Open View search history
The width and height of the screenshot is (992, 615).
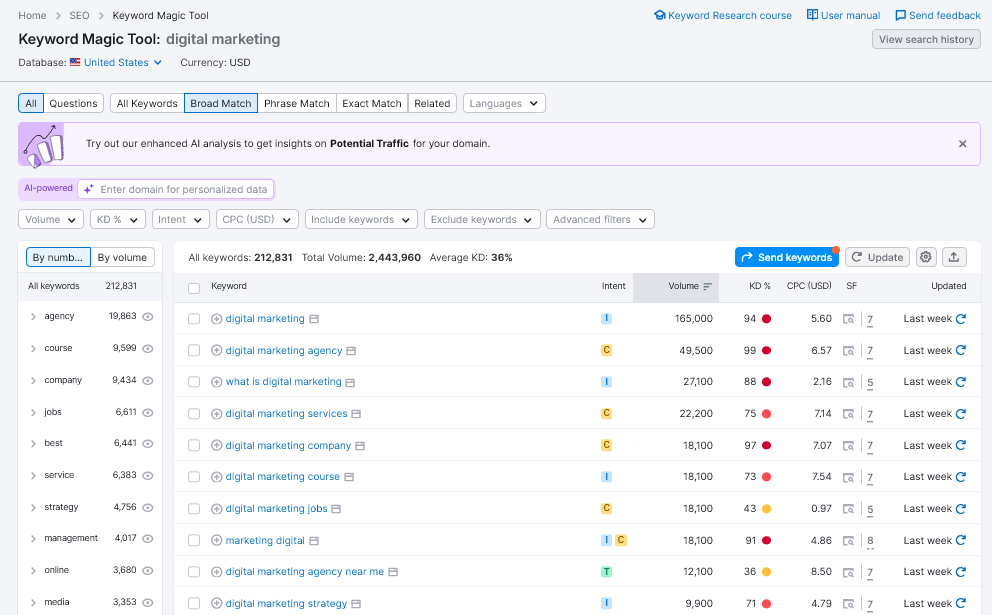[926, 39]
